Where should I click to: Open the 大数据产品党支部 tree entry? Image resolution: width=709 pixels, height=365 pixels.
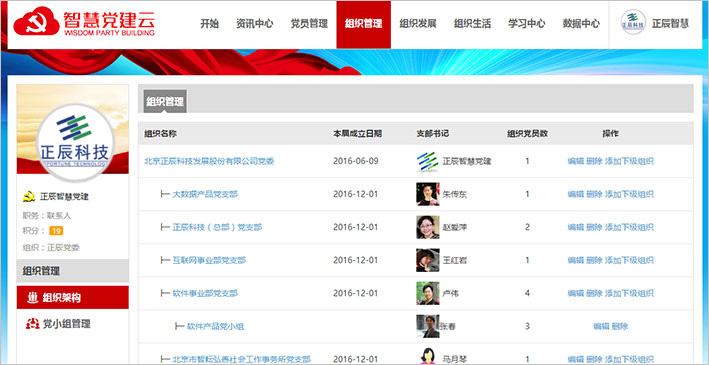(205, 194)
